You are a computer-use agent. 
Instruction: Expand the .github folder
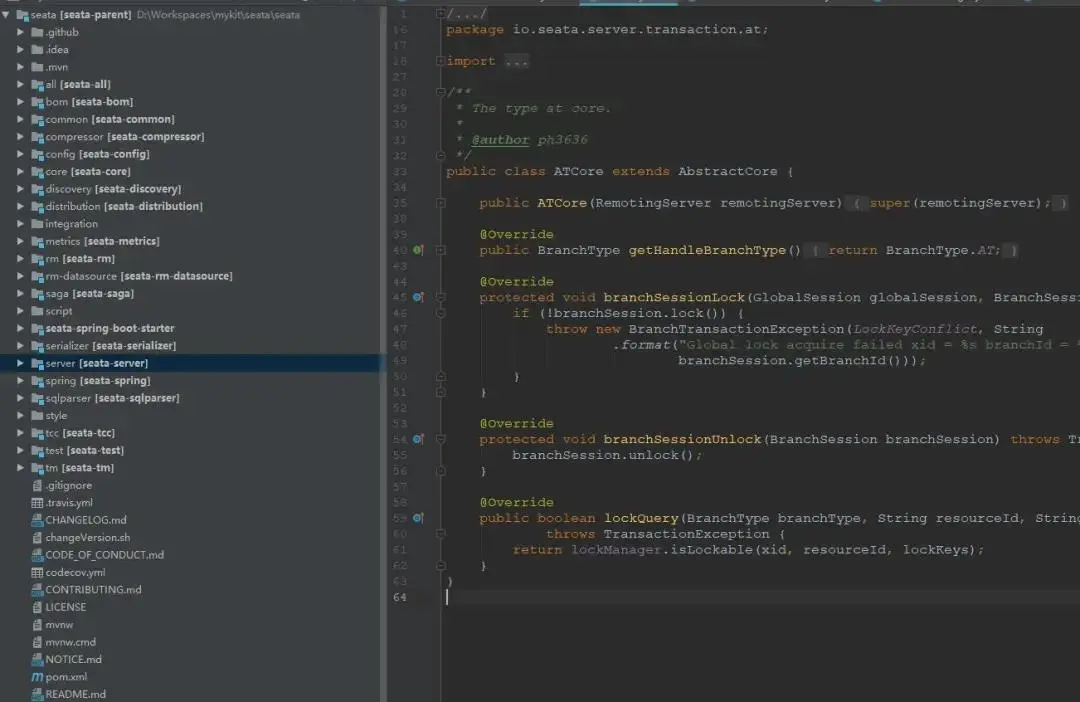(x=21, y=32)
